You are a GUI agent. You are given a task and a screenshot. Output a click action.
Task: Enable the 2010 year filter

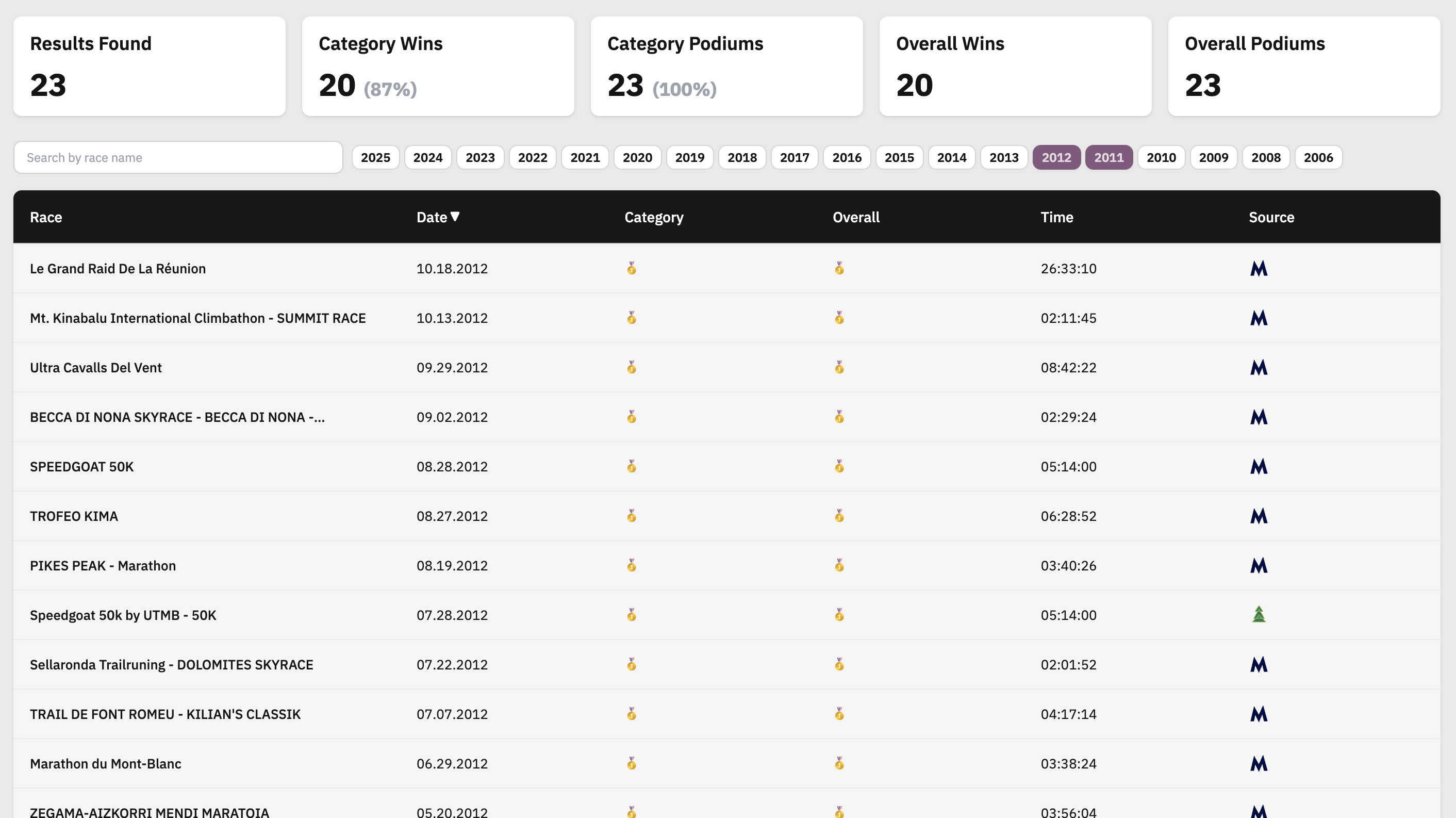[x=1161, y=158]
